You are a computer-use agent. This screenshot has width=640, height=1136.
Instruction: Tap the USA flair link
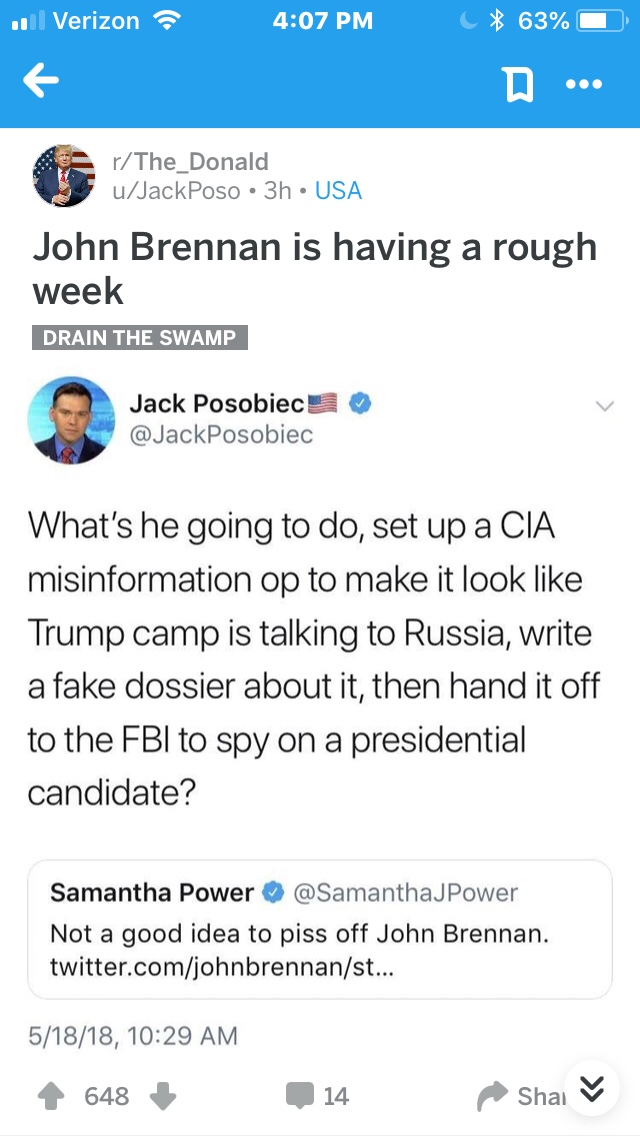338,190
